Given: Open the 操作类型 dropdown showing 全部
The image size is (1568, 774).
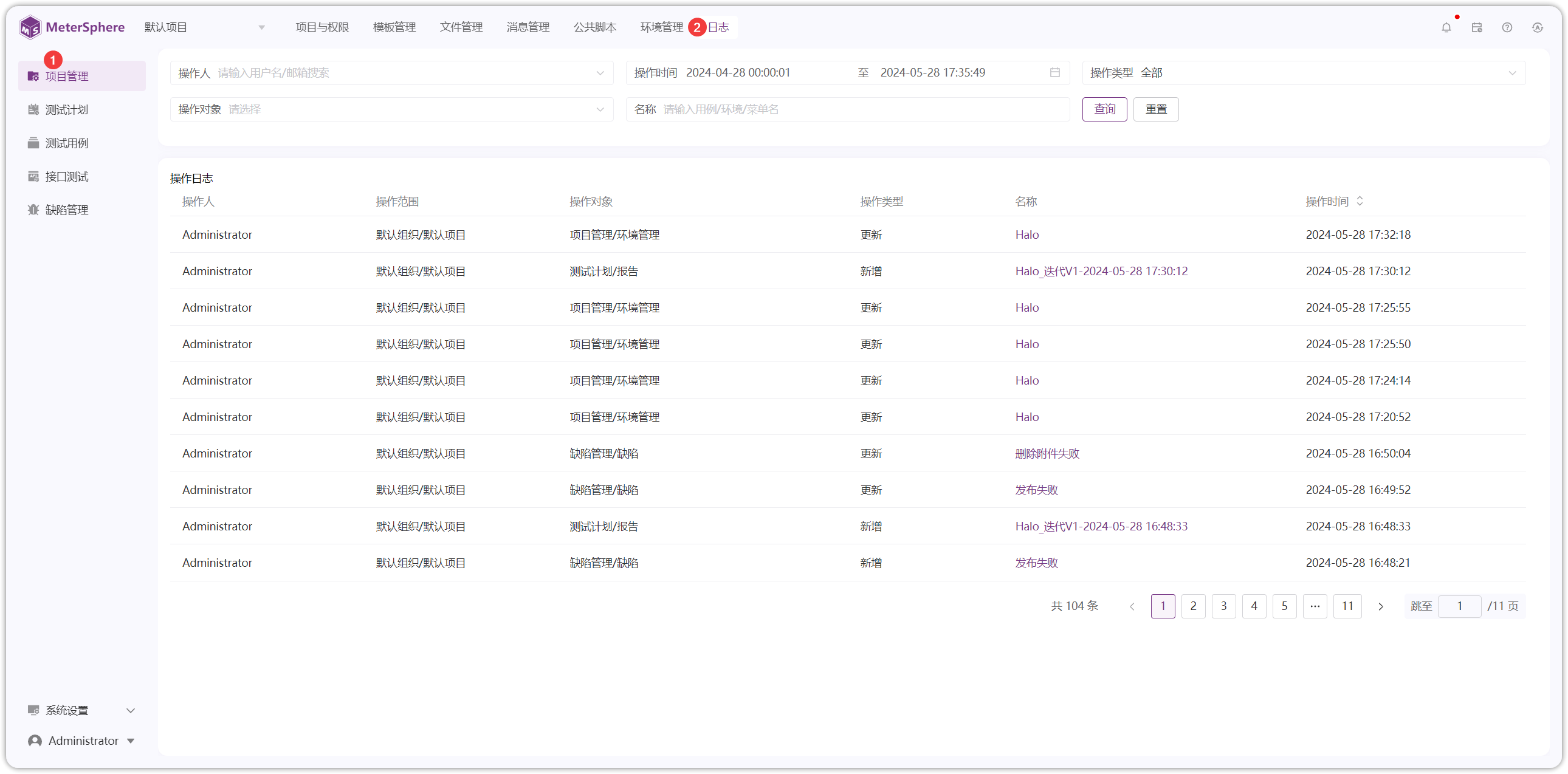Looking at the screenshot, I should 1304,73.
